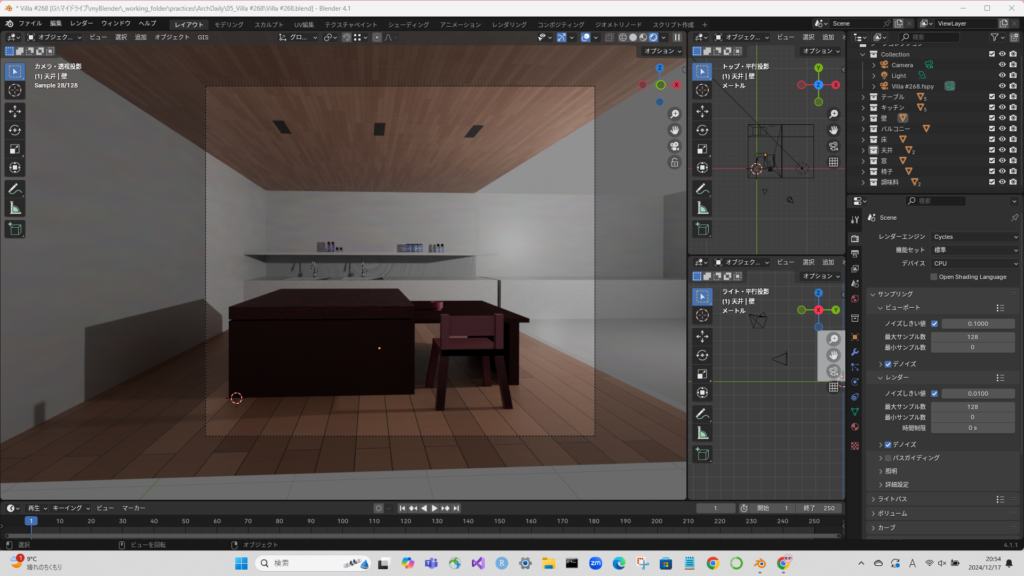This screenshot has width=1024, height=576.
Task: Choose the Measure tool in main viewport
Action: point(15,207)
